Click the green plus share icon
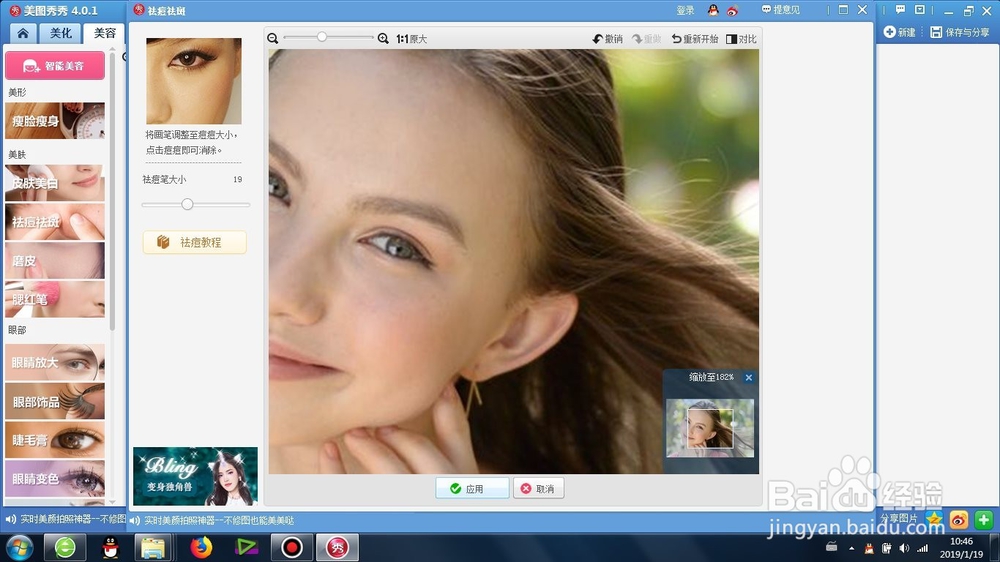The image size is (1000, 562). 984,519
